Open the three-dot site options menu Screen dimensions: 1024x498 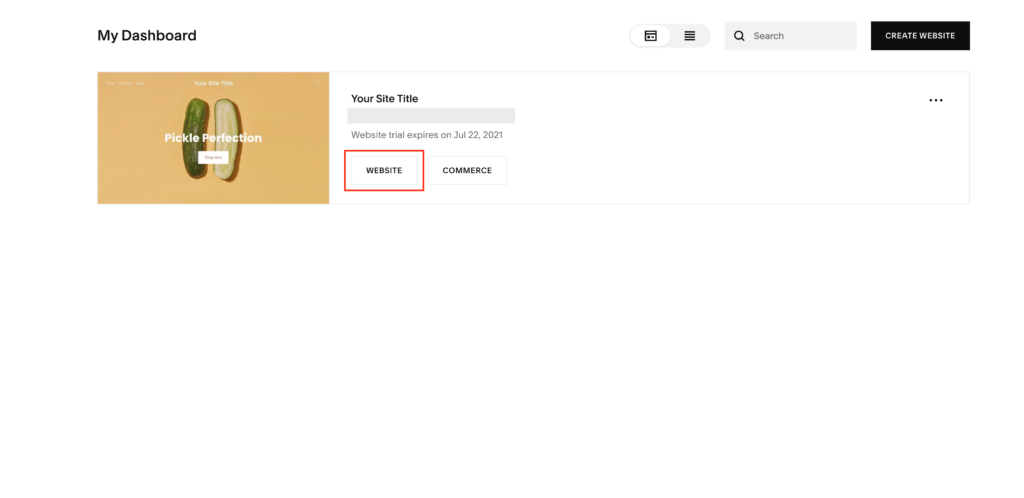936,101
